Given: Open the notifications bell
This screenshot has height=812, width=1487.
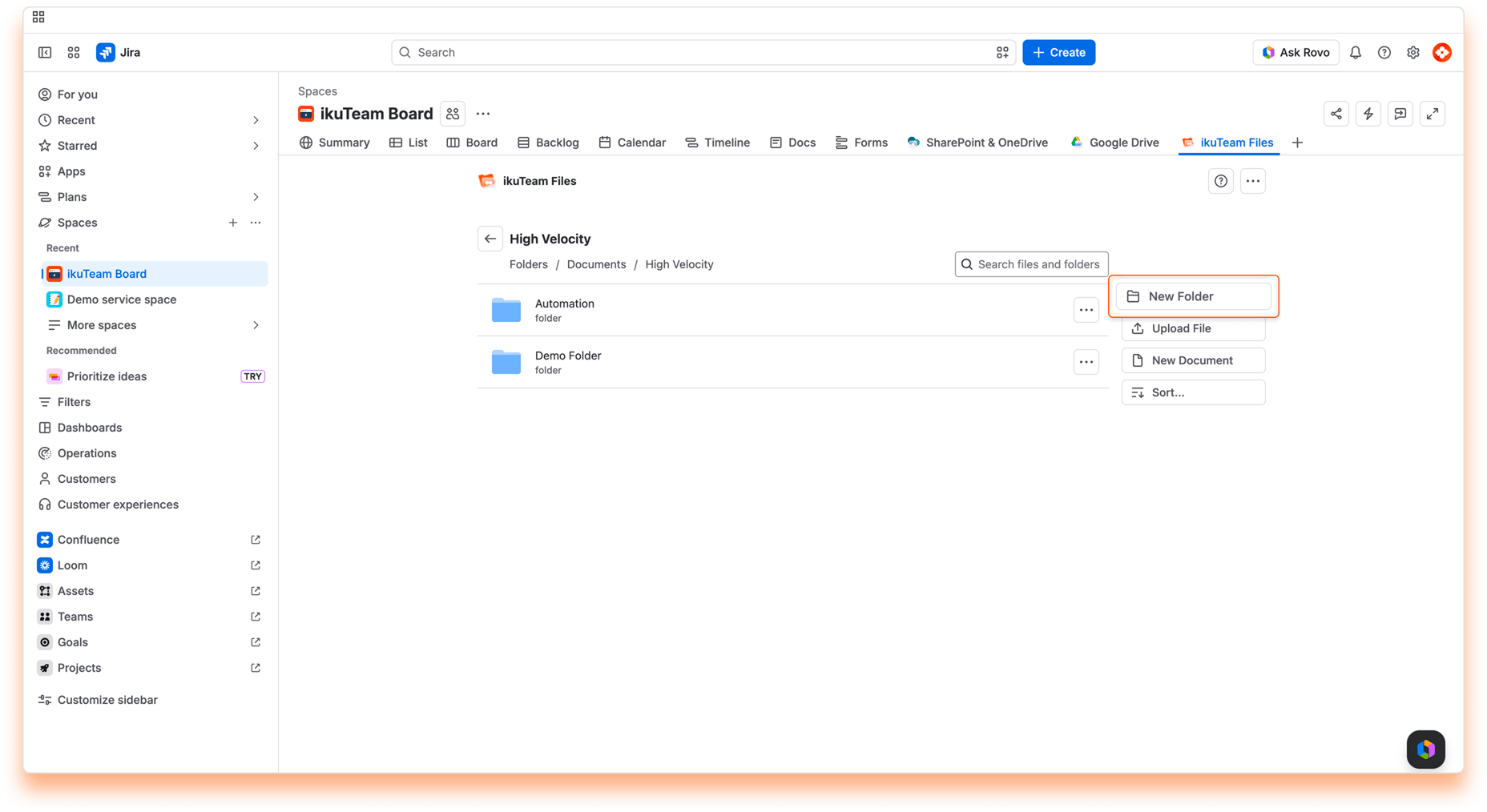Looking at the screenshot, I should pyautogui.click(x=1356, y=53).
